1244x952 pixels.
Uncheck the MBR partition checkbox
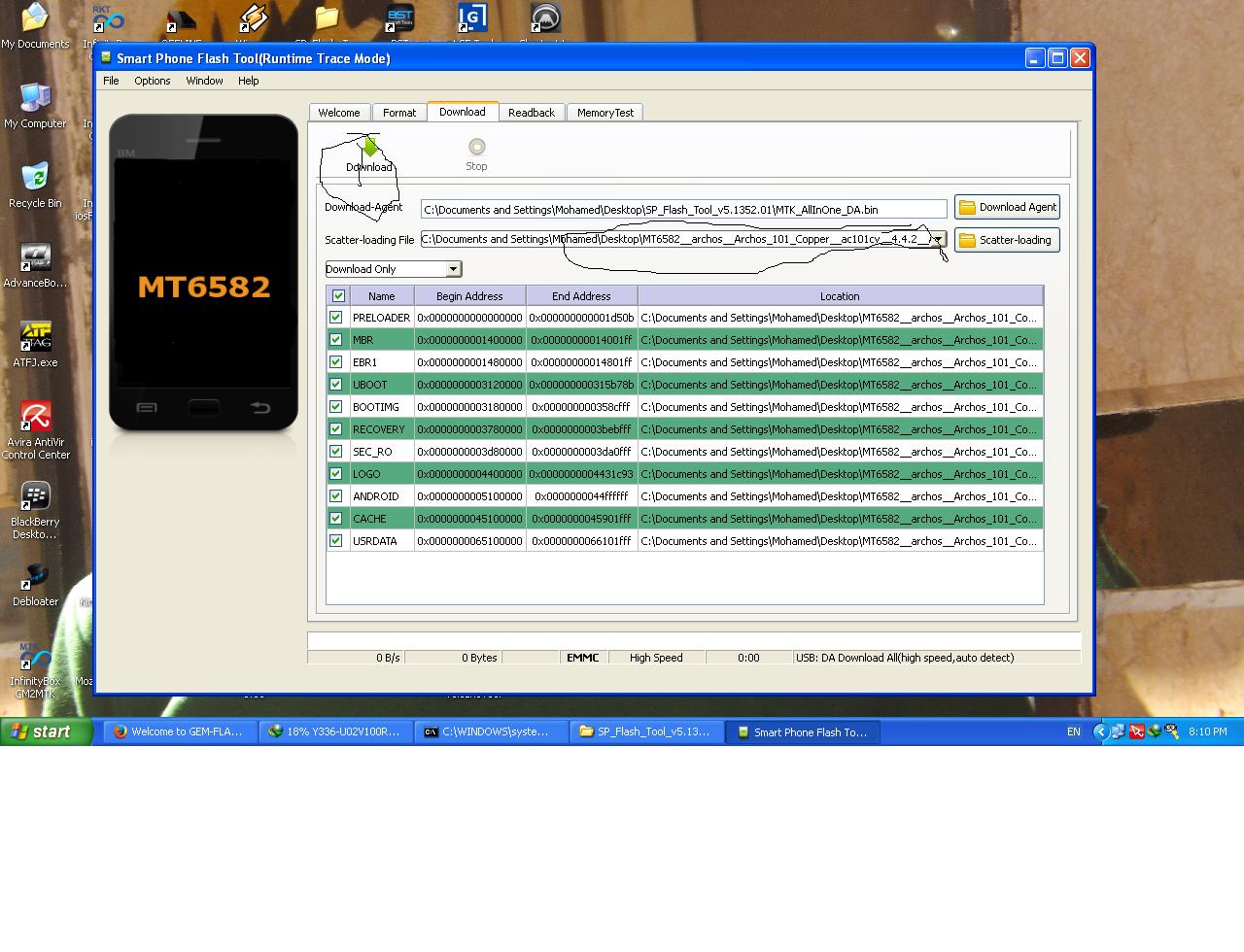click(336, 340)
